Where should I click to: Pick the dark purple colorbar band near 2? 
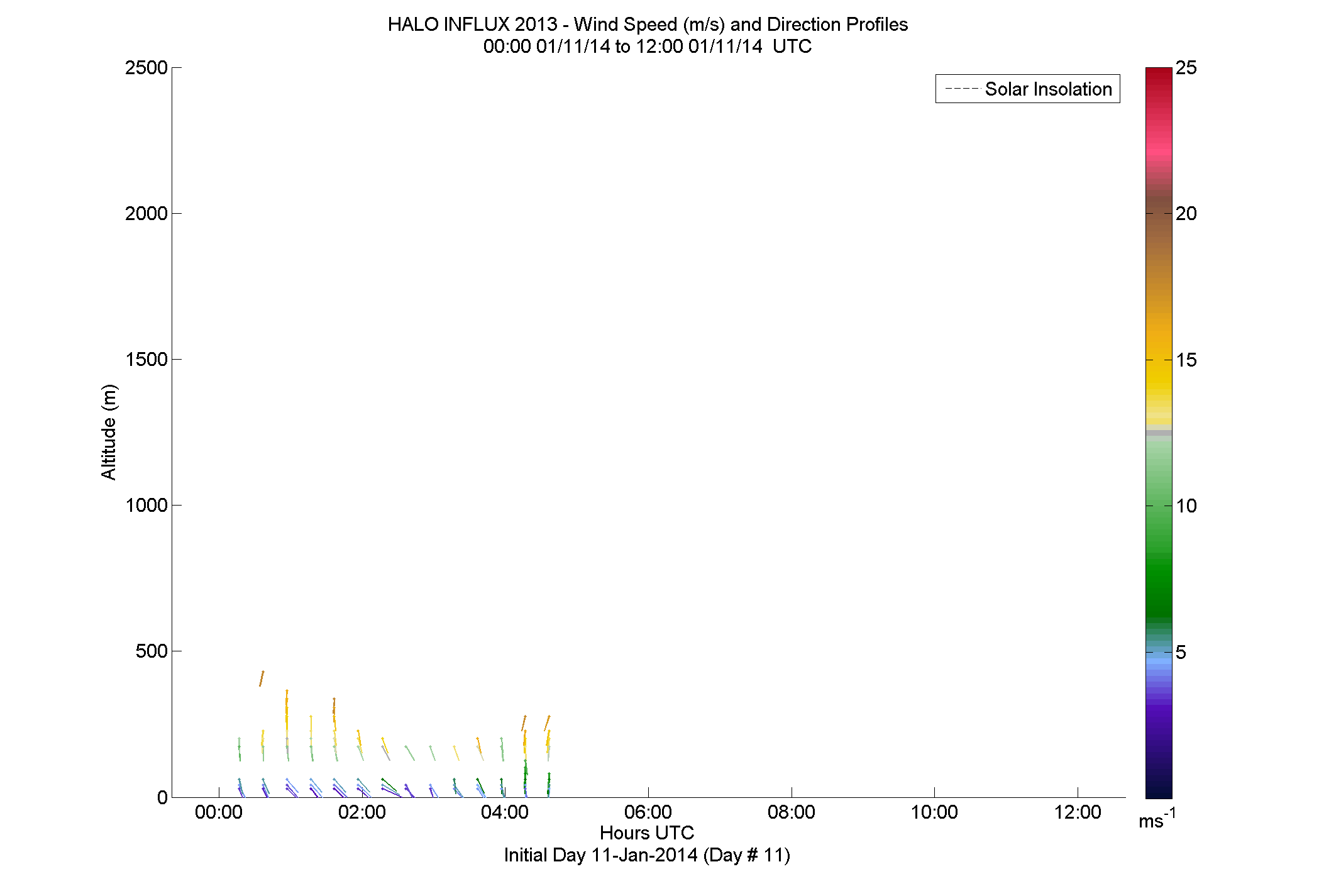coord(1159,740)
